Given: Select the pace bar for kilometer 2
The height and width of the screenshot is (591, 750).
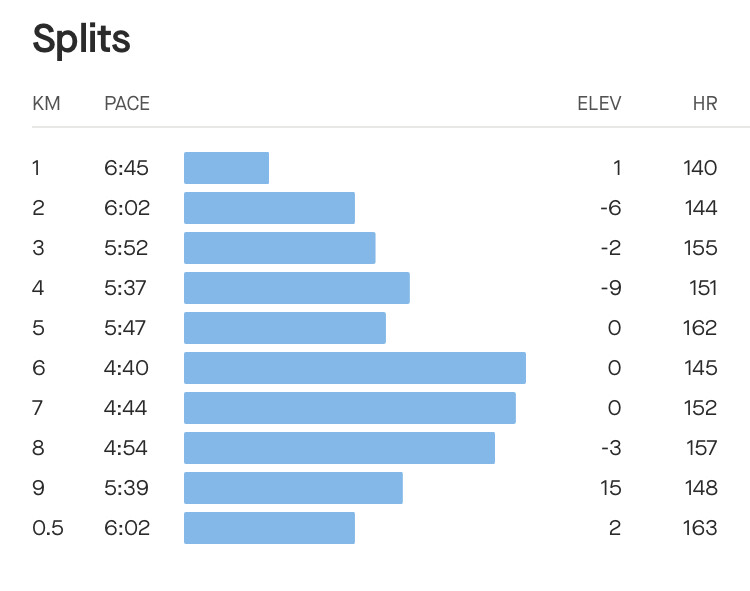Looking at the screenshot, I should coord(269,208).
